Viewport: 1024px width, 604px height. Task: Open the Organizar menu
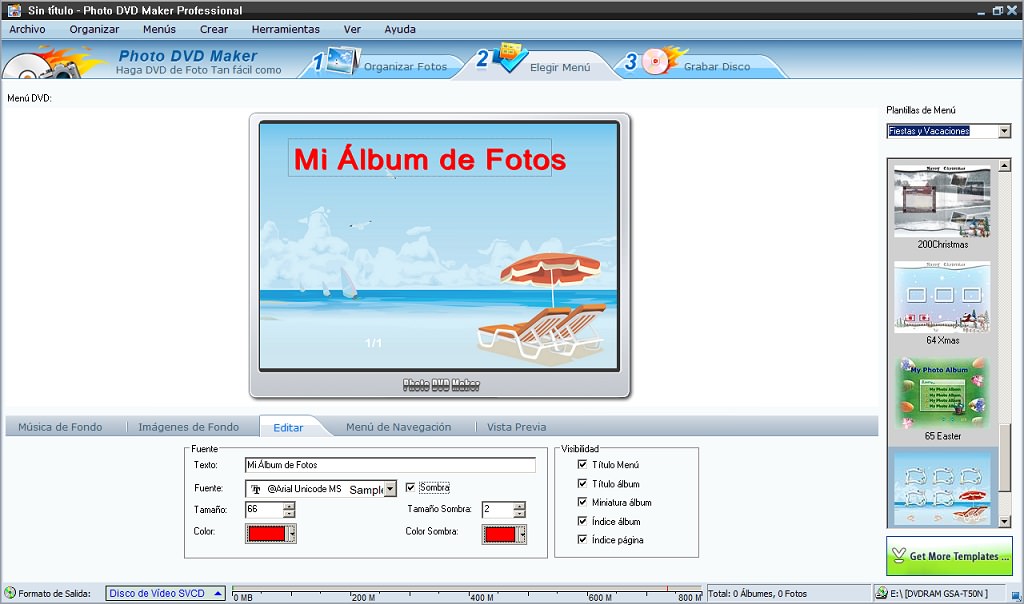(94, 29)
